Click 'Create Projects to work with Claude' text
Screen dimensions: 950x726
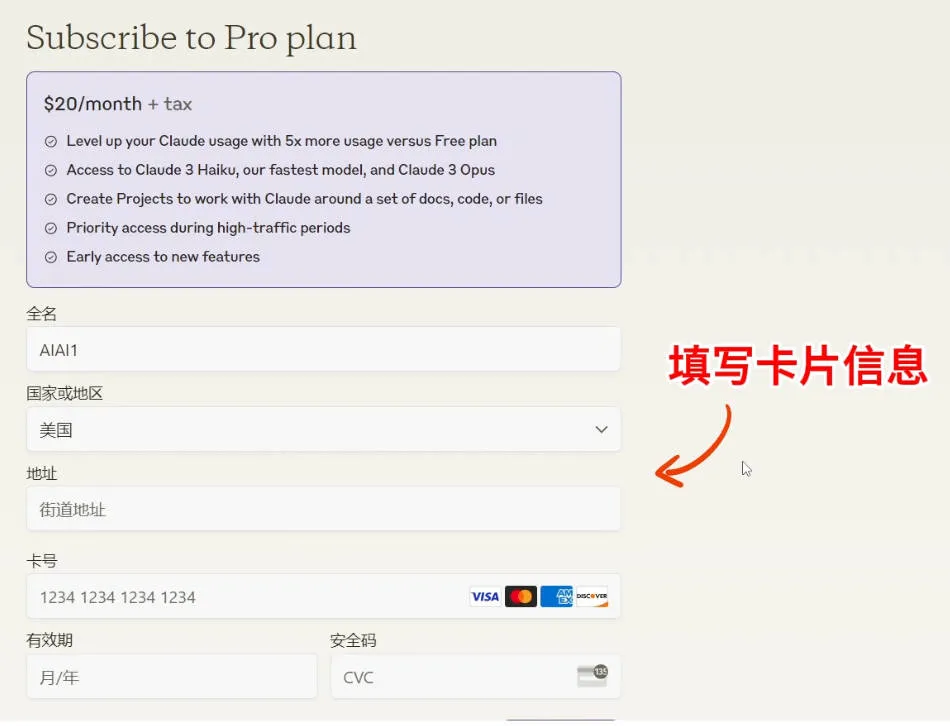[x=305, y=199]
